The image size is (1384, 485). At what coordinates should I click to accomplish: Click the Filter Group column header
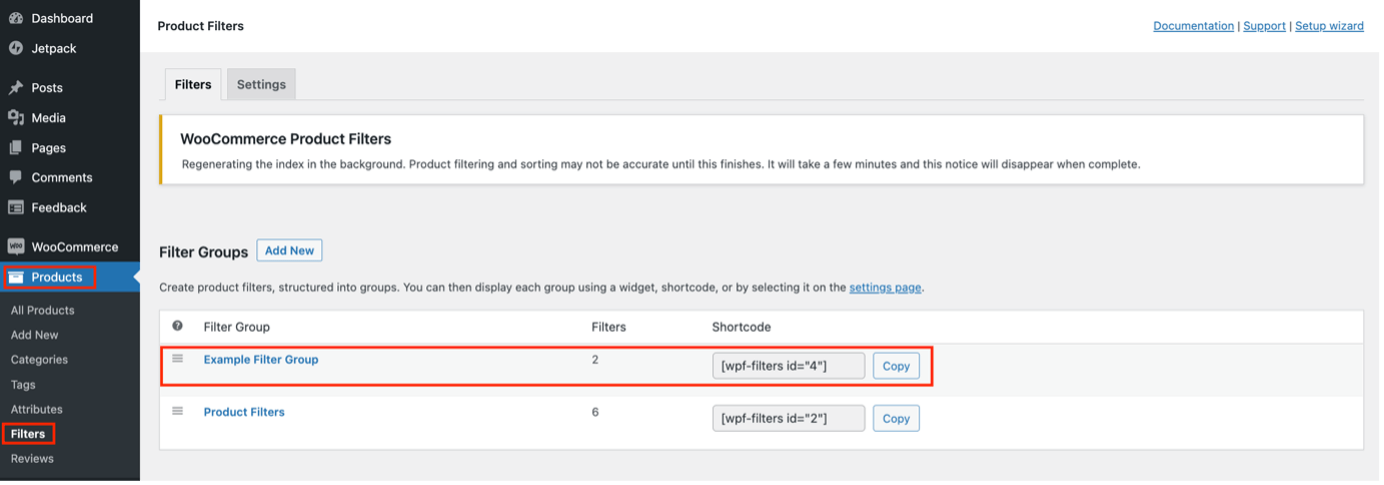point(237,327)
